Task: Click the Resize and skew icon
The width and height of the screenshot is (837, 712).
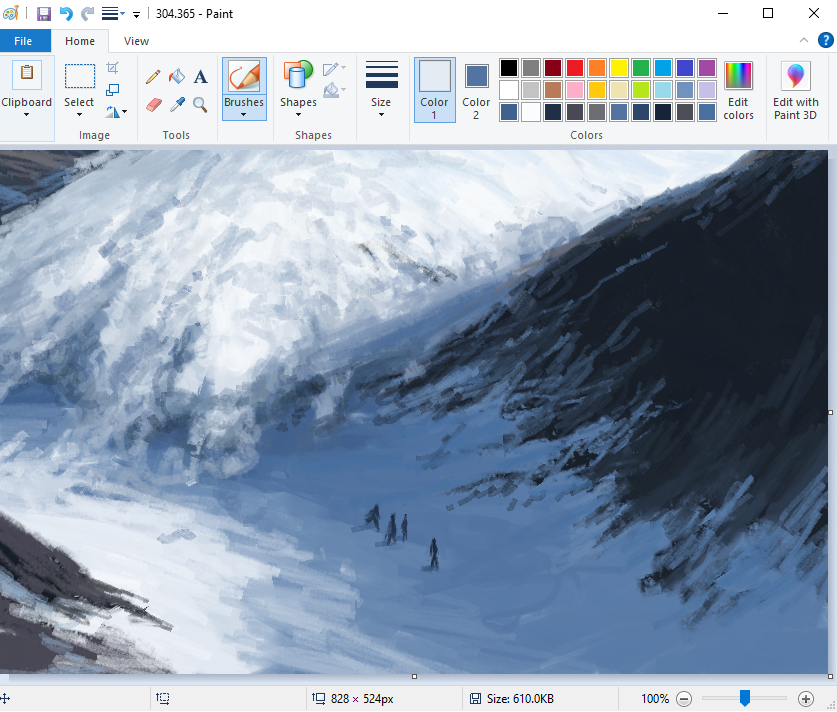Action: pyautogui.click(x=113, y=90)
